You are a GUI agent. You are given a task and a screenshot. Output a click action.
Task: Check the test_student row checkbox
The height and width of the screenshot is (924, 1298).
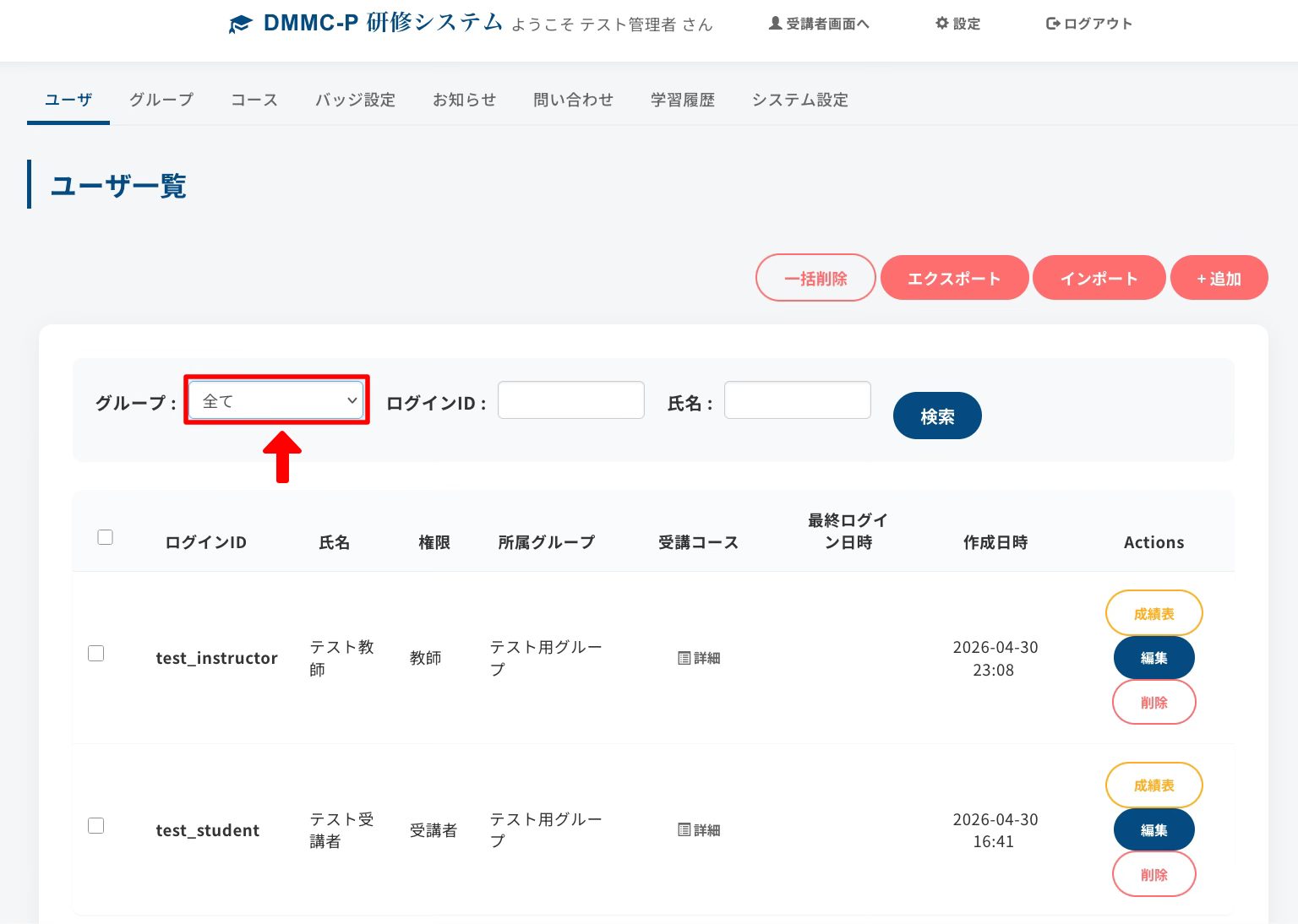[x=96, y=826]
